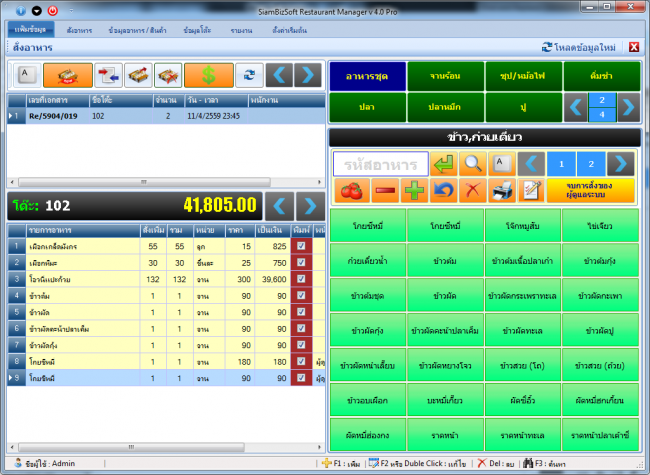Click the printer icon button
This screenshot has height=475, width=650.
point(502,191)
